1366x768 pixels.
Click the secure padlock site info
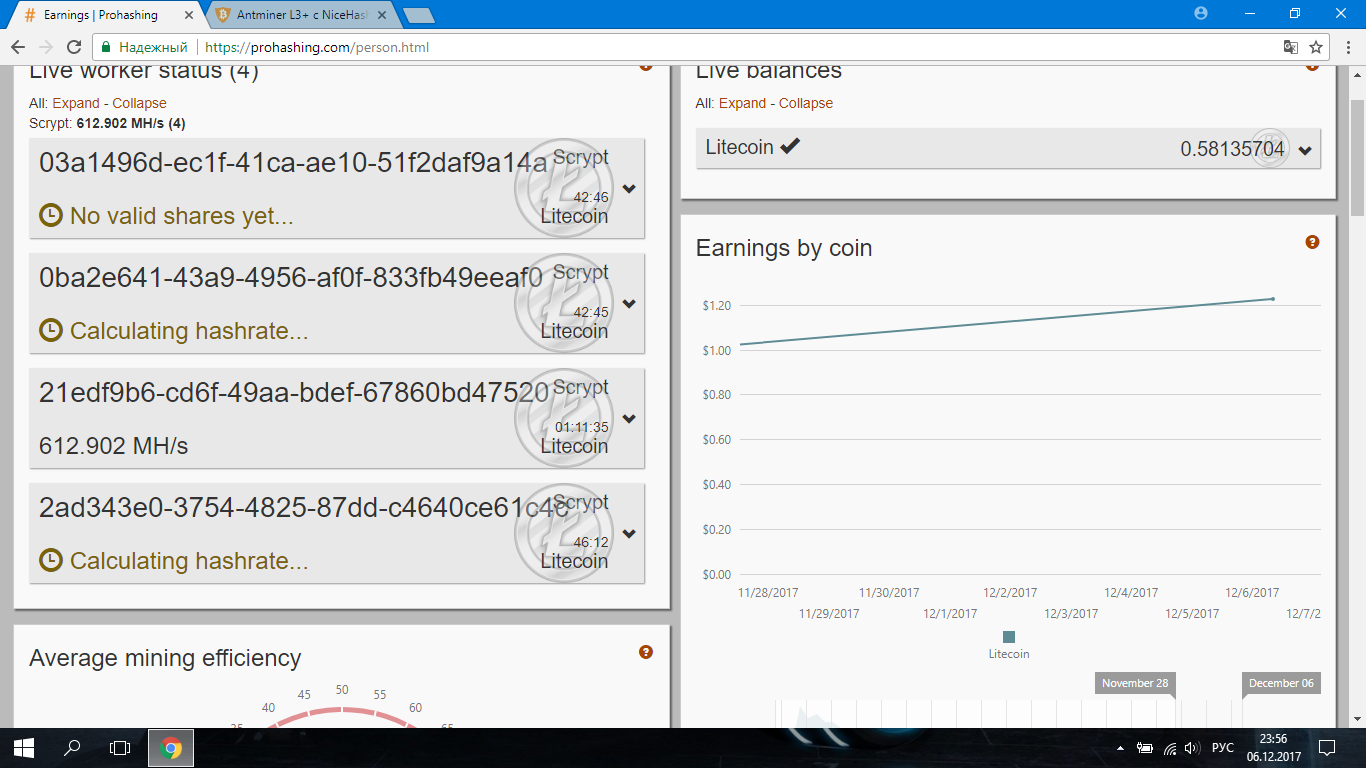tap(107, 47)
